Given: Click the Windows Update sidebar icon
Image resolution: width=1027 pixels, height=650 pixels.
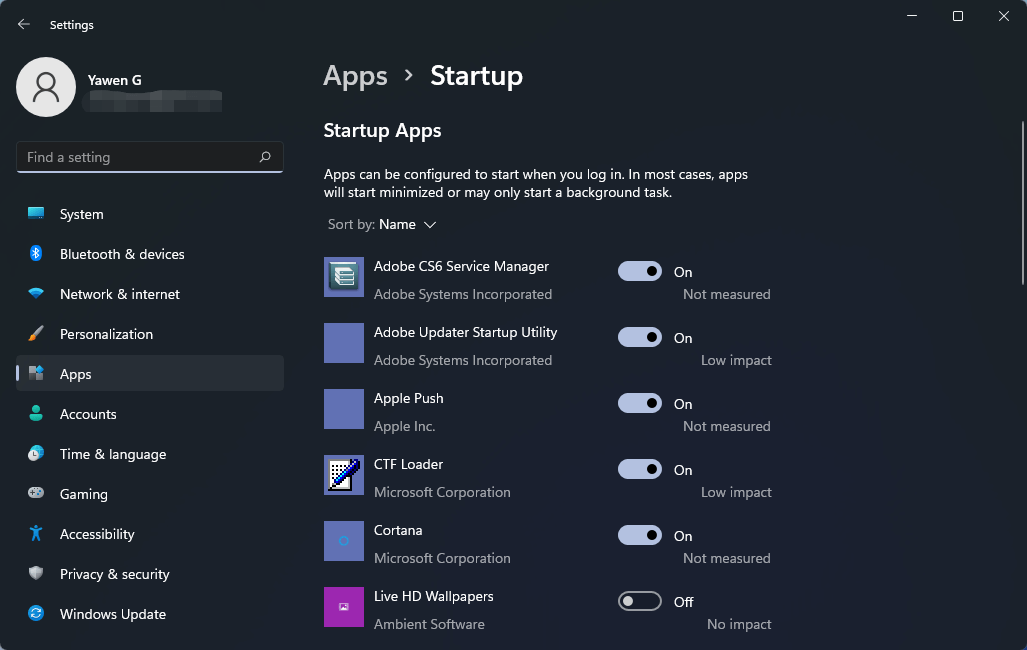Looking at the screenshot, I should 36,614.
